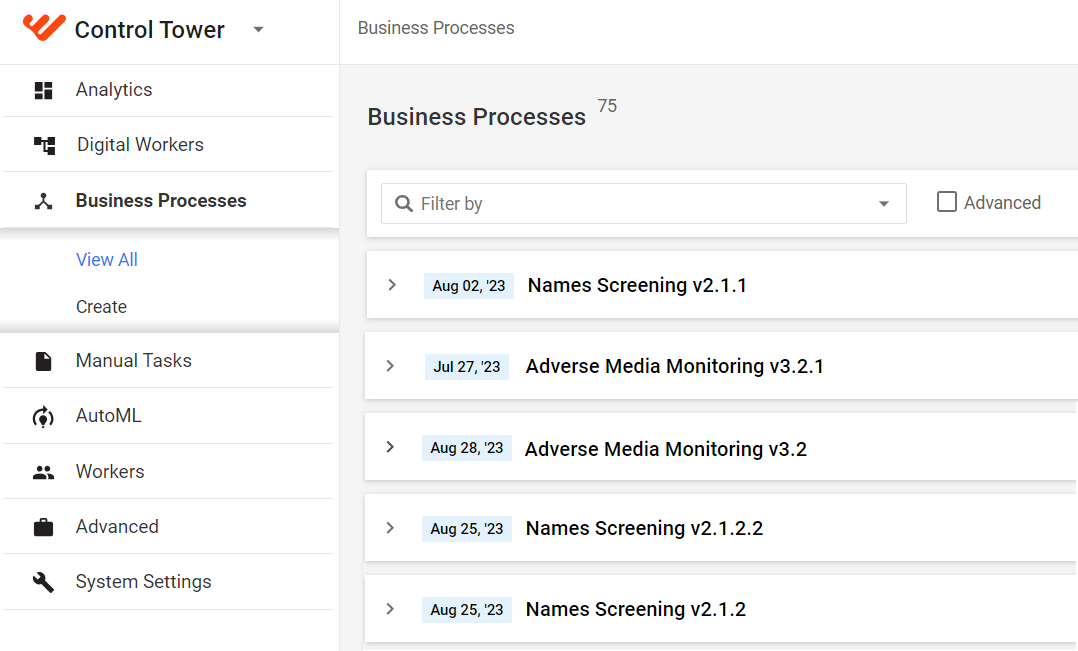Screen dimensions: 1078x651
Task: Click the search magnifier icon in filter
Action: click(x=404, y=203)
